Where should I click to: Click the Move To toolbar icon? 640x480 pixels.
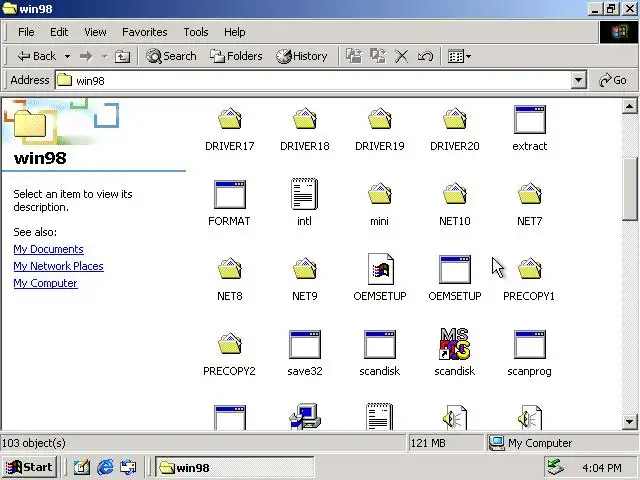coord(354,56)
